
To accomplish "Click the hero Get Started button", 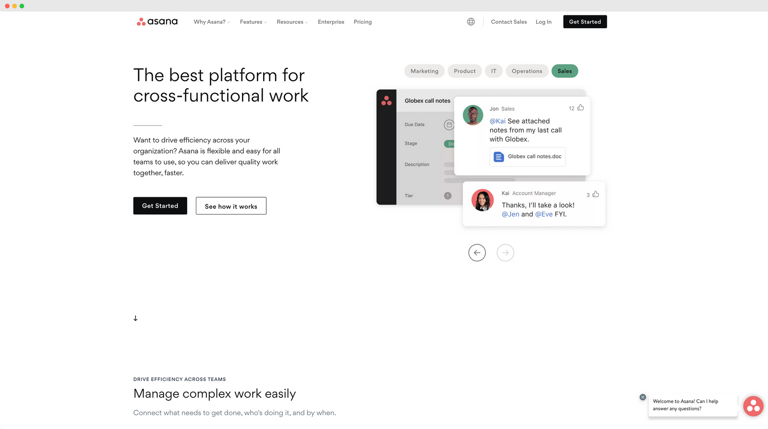I will [160, 206].
